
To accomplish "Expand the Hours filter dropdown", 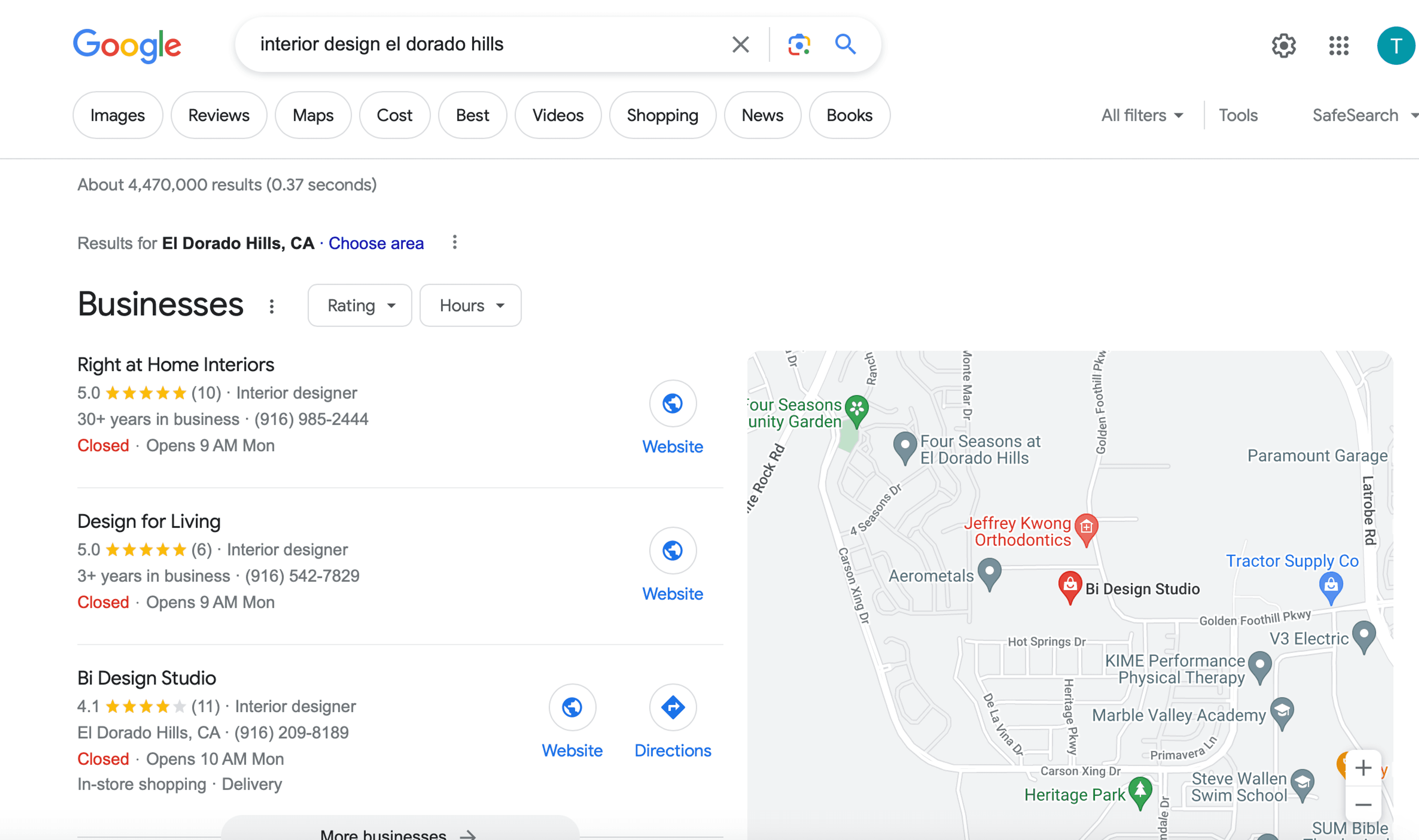I will pos(470,306).
